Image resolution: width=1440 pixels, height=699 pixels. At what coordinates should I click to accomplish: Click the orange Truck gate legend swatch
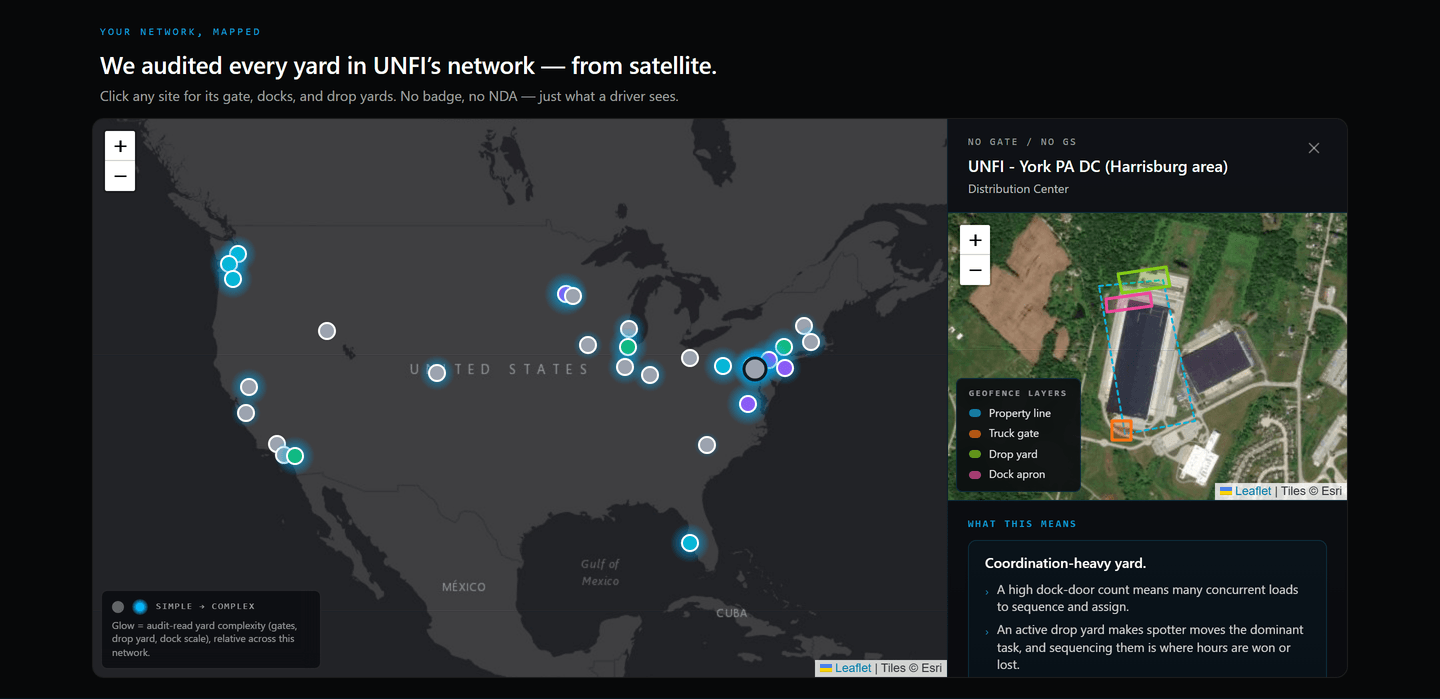pyautogui.click(x=975, y=434)
